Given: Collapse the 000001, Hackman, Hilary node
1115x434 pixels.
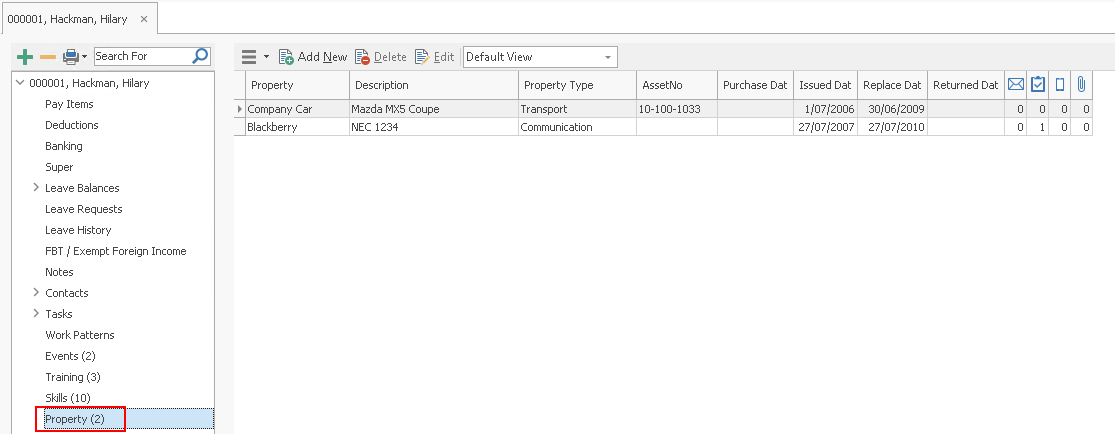Looking at the screenshot, I should click(x=20, y=83).
